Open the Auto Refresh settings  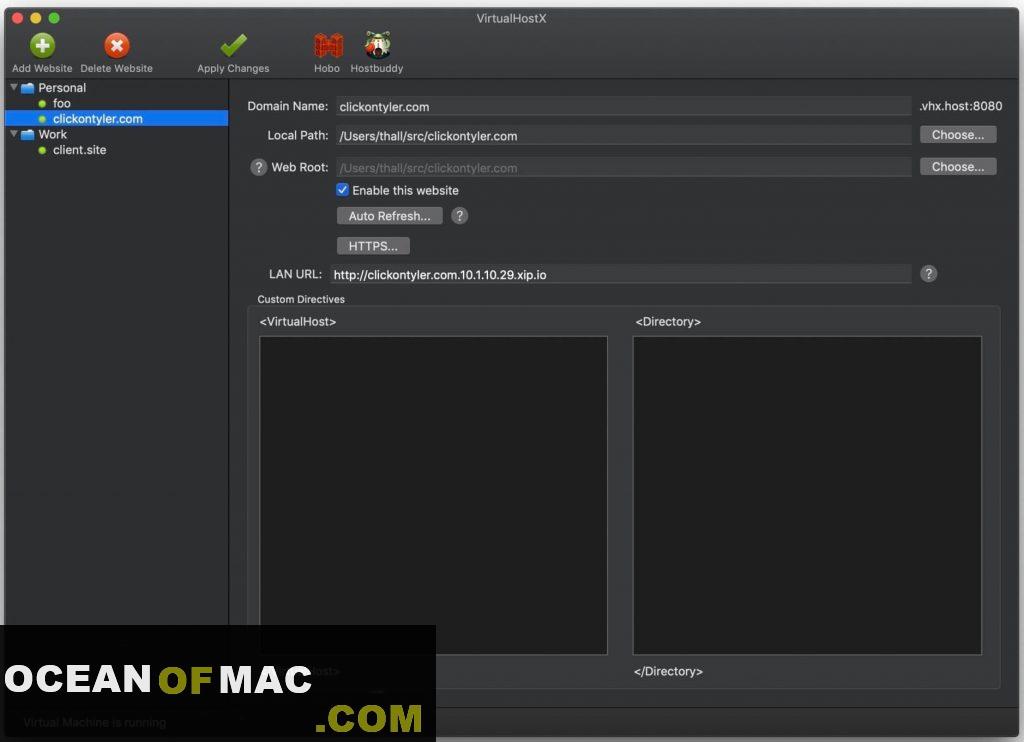pos(389,216)
